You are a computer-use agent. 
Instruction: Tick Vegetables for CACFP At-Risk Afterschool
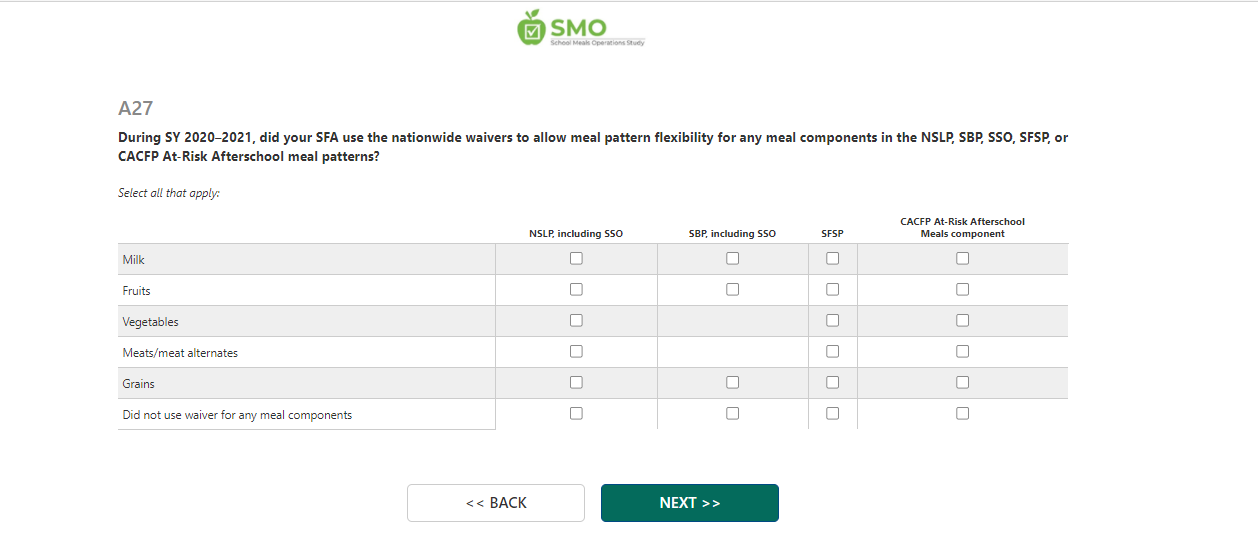tap(962, 321)
